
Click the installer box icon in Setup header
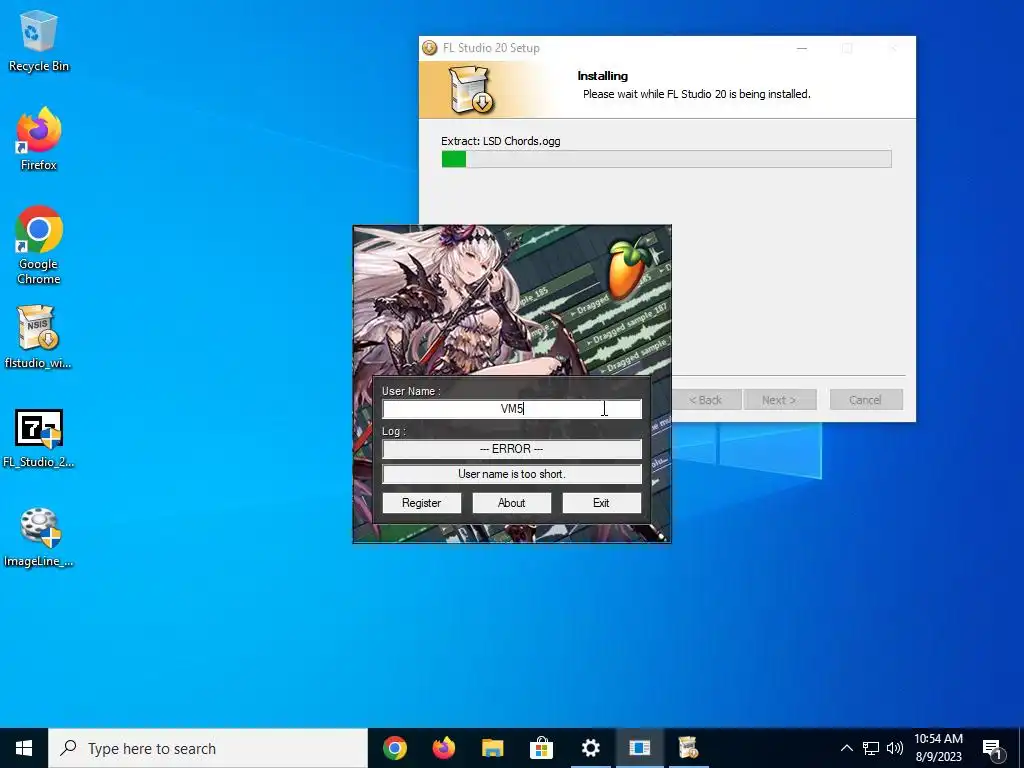(x=470, y=90)
